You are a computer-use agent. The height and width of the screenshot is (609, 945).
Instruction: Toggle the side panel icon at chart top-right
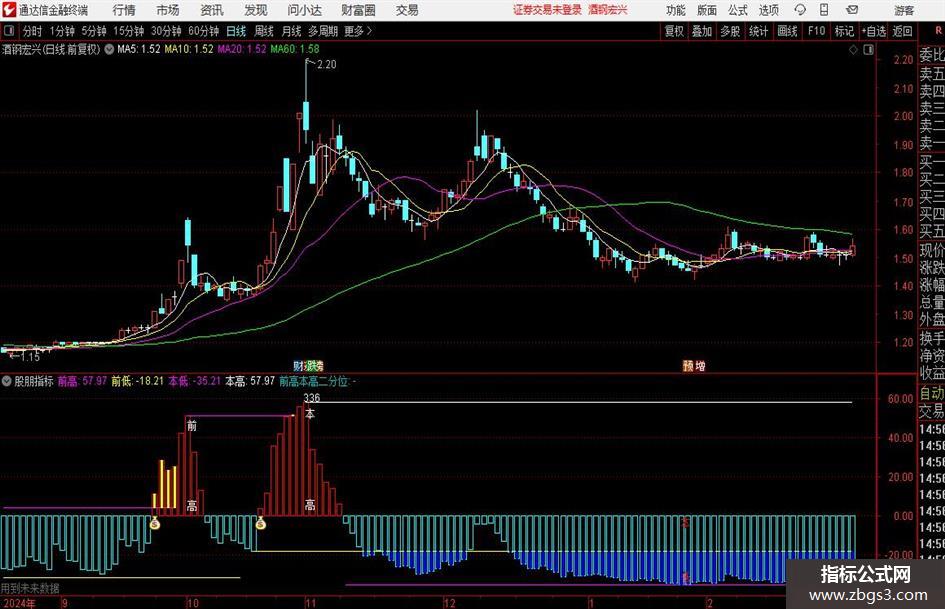868,50
